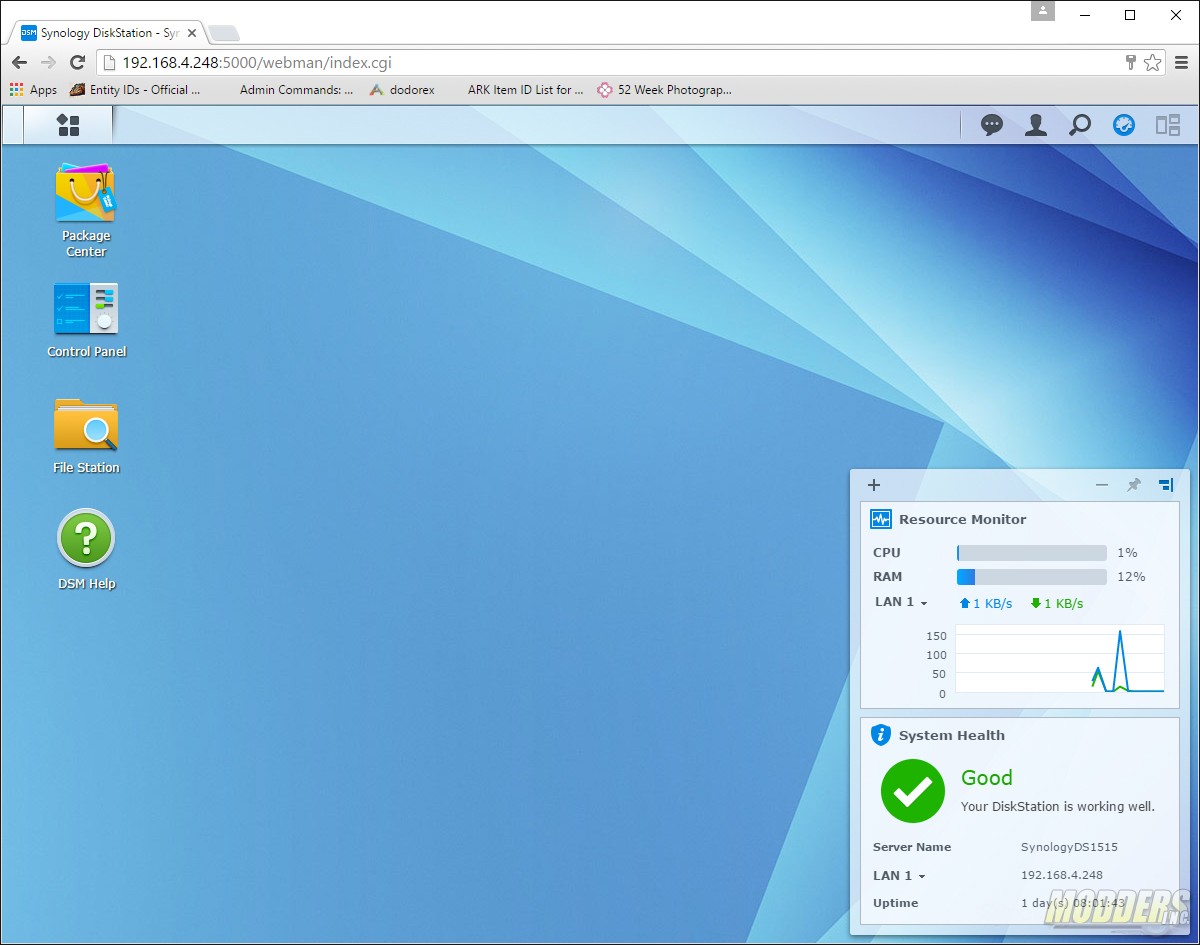Open the DSM pilot view icon

click(x=1168, y=125)
